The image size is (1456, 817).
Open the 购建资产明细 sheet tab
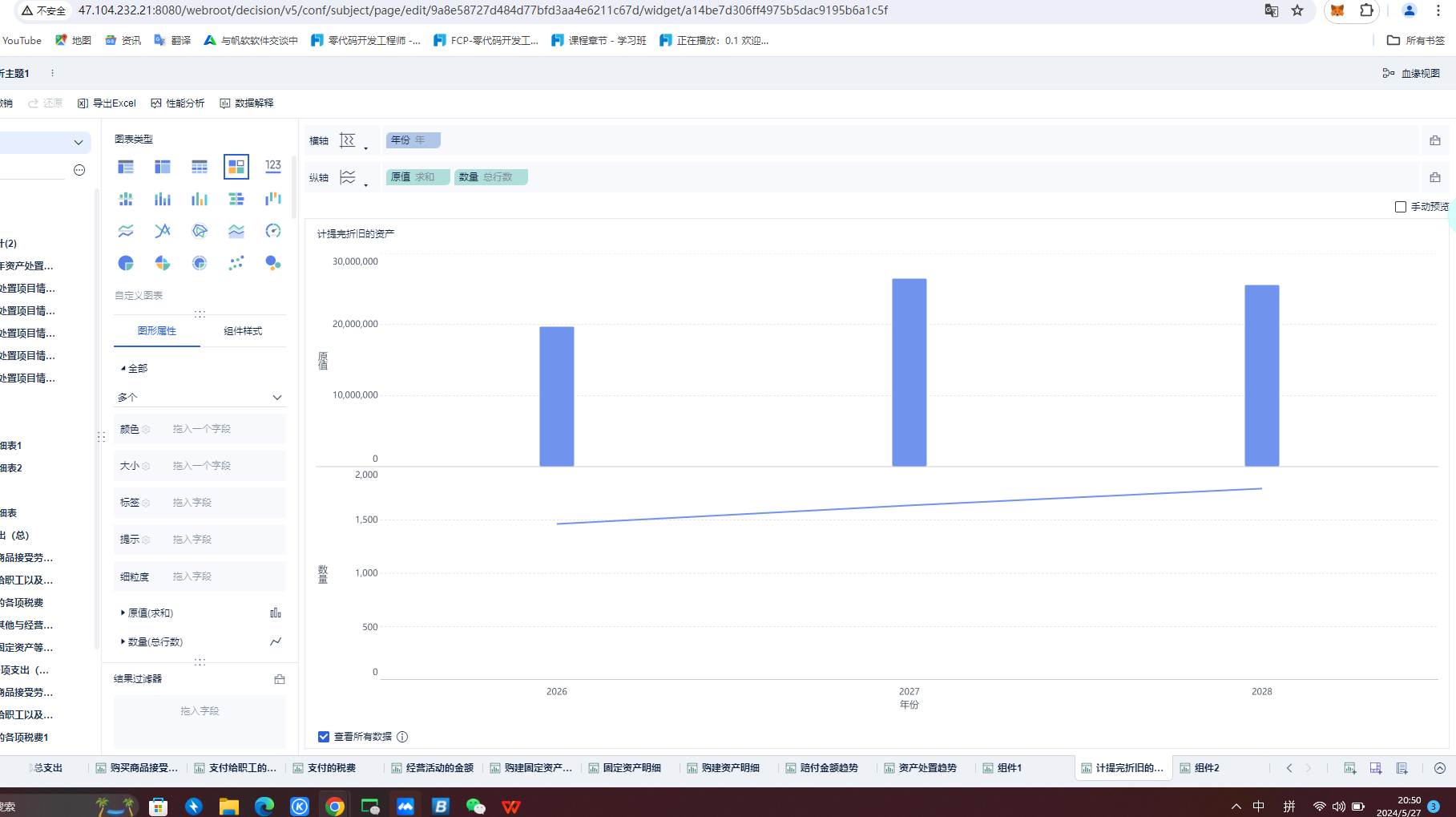pos(722,768)
